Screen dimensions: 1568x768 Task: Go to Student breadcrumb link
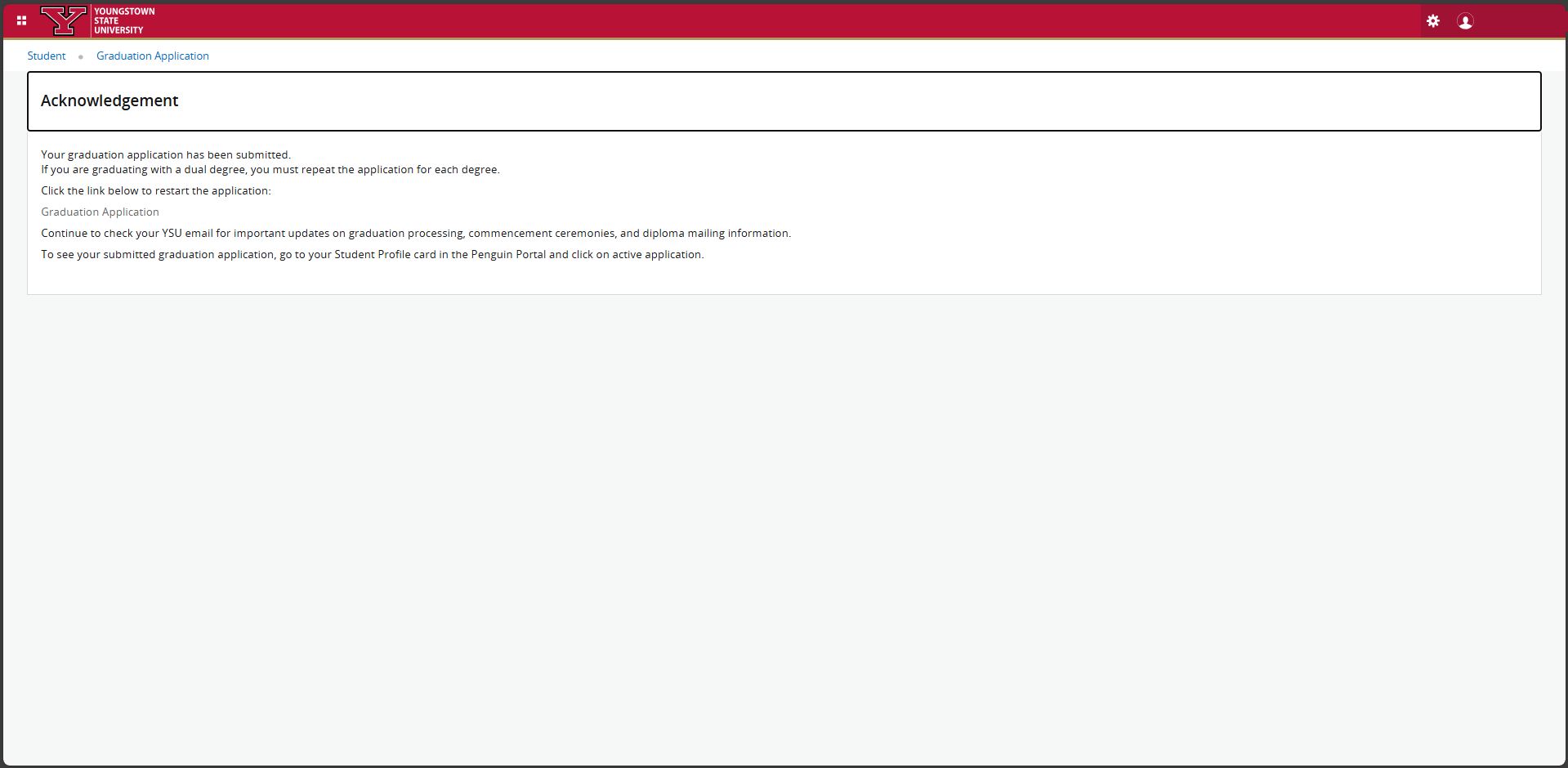point(47,56)
